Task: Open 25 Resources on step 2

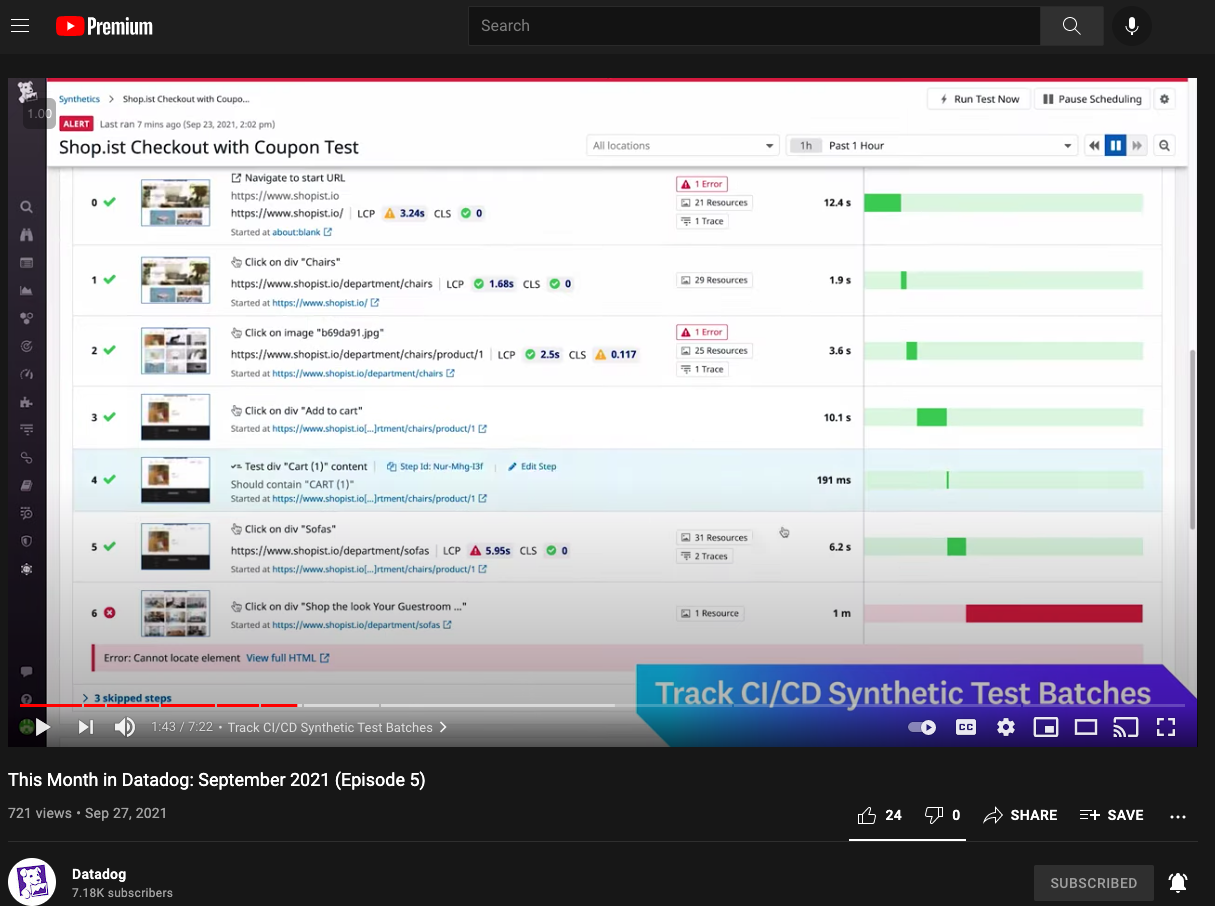Action: [714, 351]
